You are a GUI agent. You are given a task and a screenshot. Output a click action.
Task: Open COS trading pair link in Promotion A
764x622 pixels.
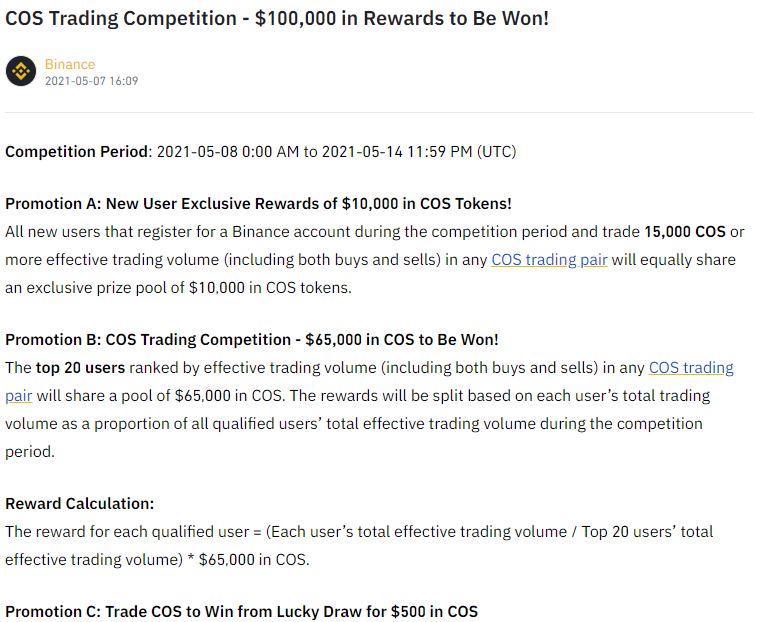point(549,260)
